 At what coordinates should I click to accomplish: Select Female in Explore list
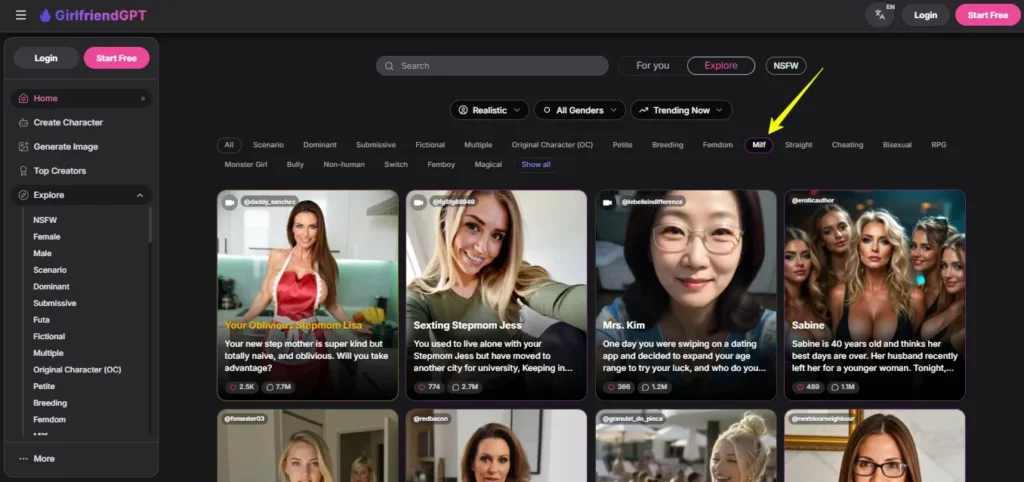tap(47, 237)
